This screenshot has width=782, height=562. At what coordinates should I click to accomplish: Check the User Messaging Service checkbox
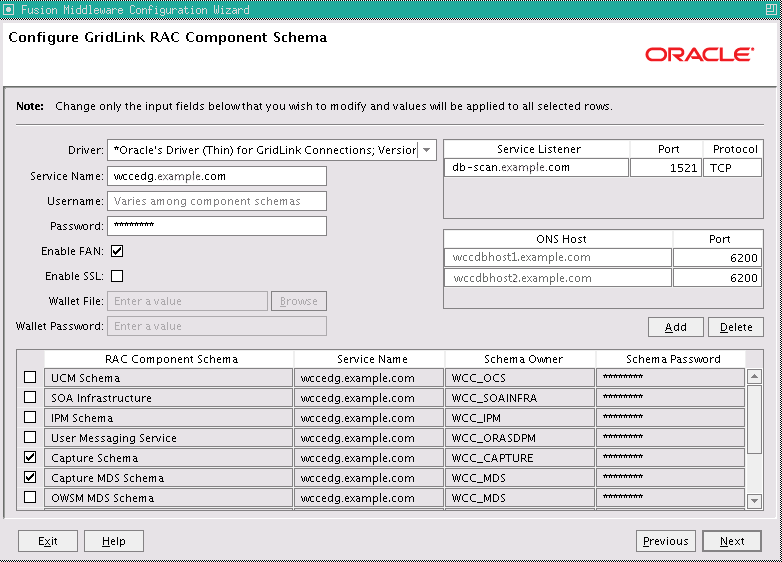tap(30, 437)
